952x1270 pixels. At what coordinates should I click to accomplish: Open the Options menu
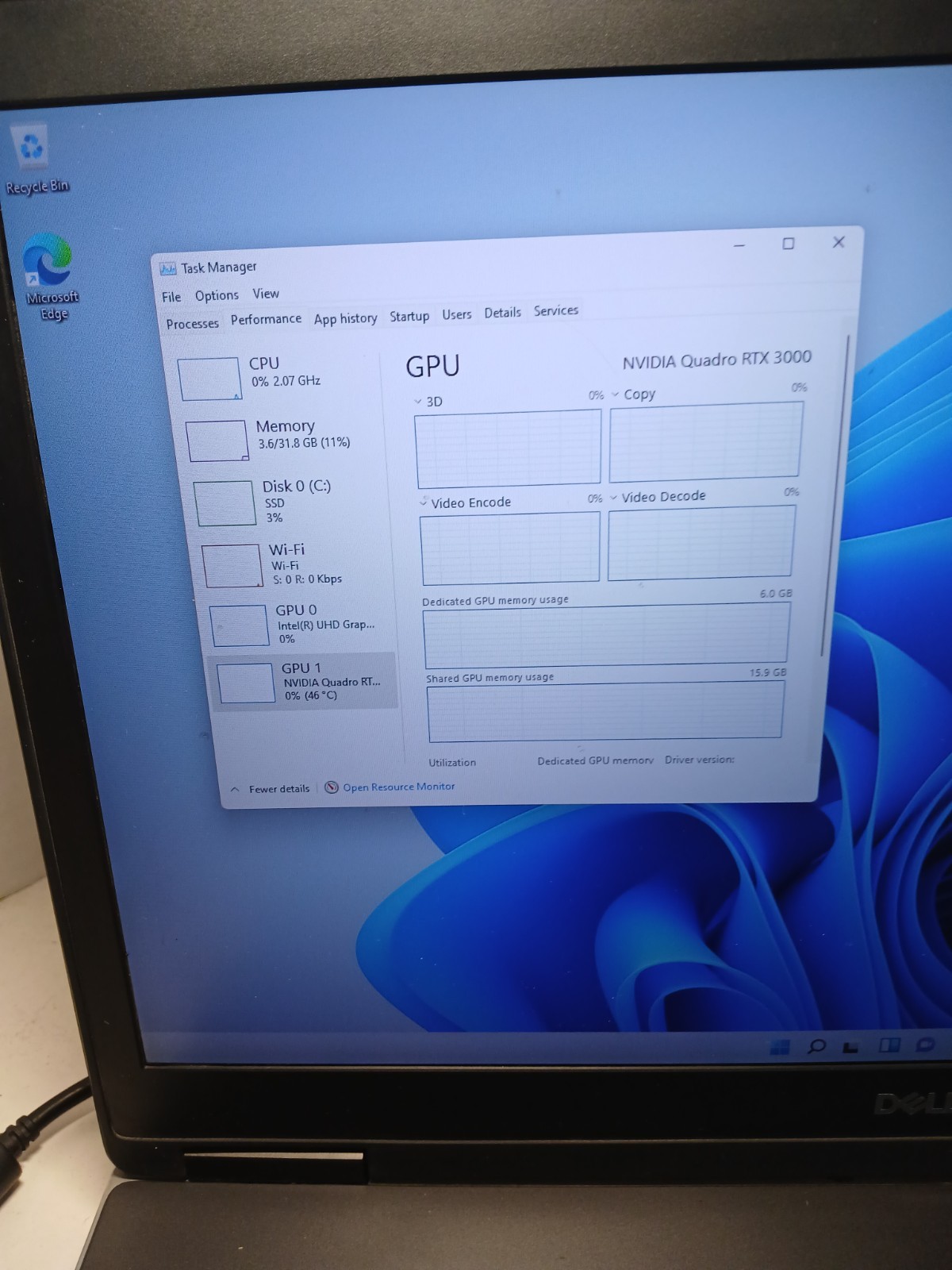[217, 295]
